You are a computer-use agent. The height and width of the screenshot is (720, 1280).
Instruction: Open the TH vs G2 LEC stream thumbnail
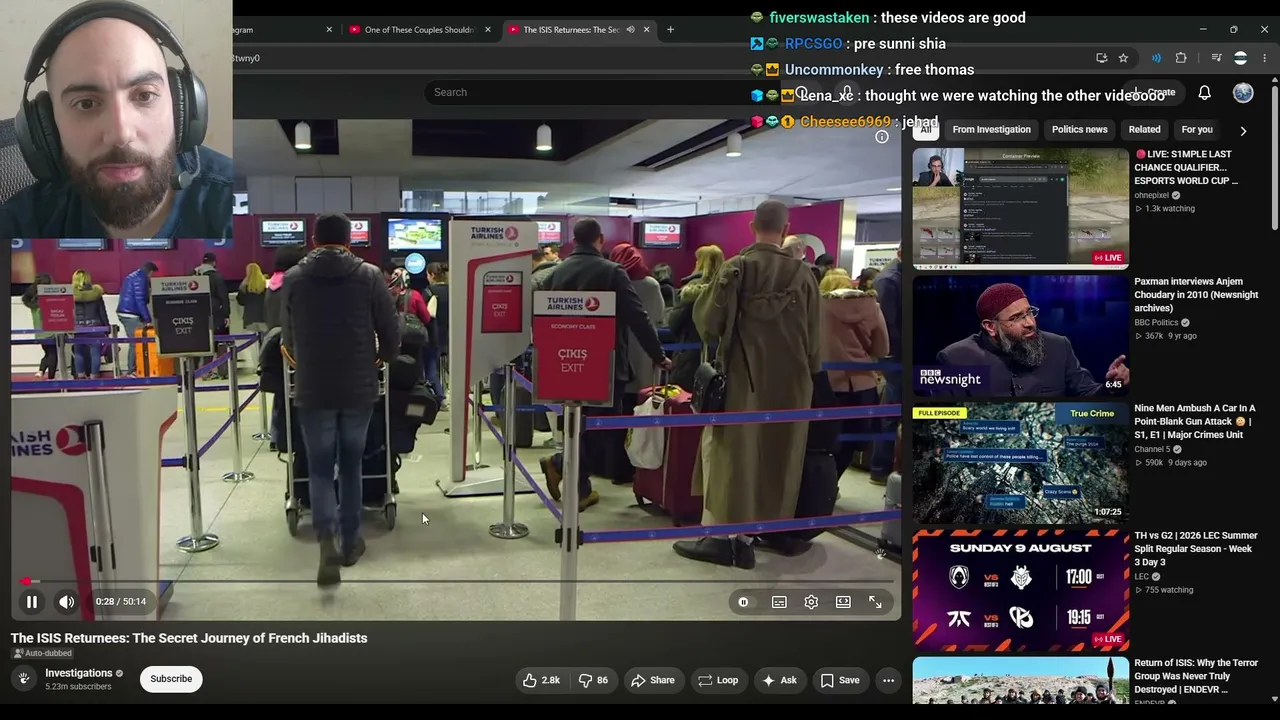point(1020,590)
